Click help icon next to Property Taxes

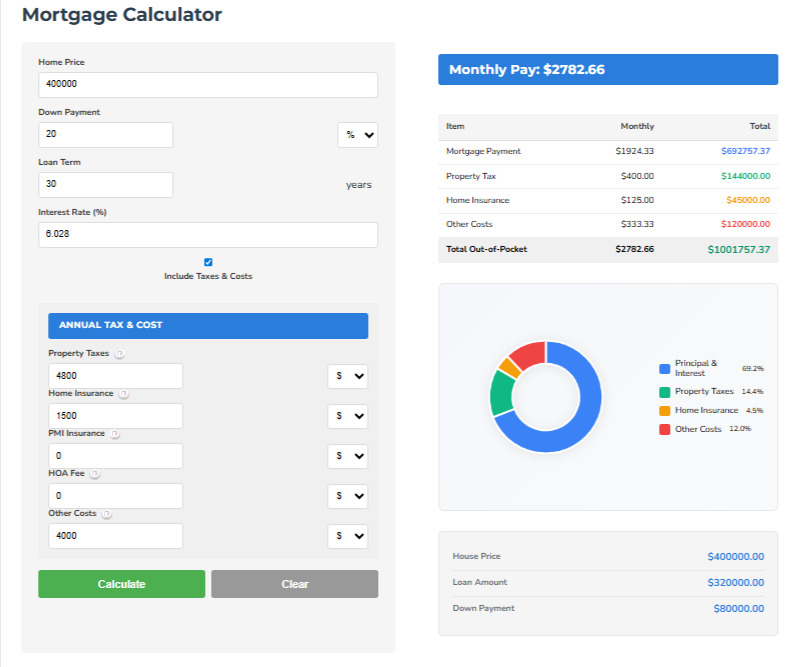point(119,354)
